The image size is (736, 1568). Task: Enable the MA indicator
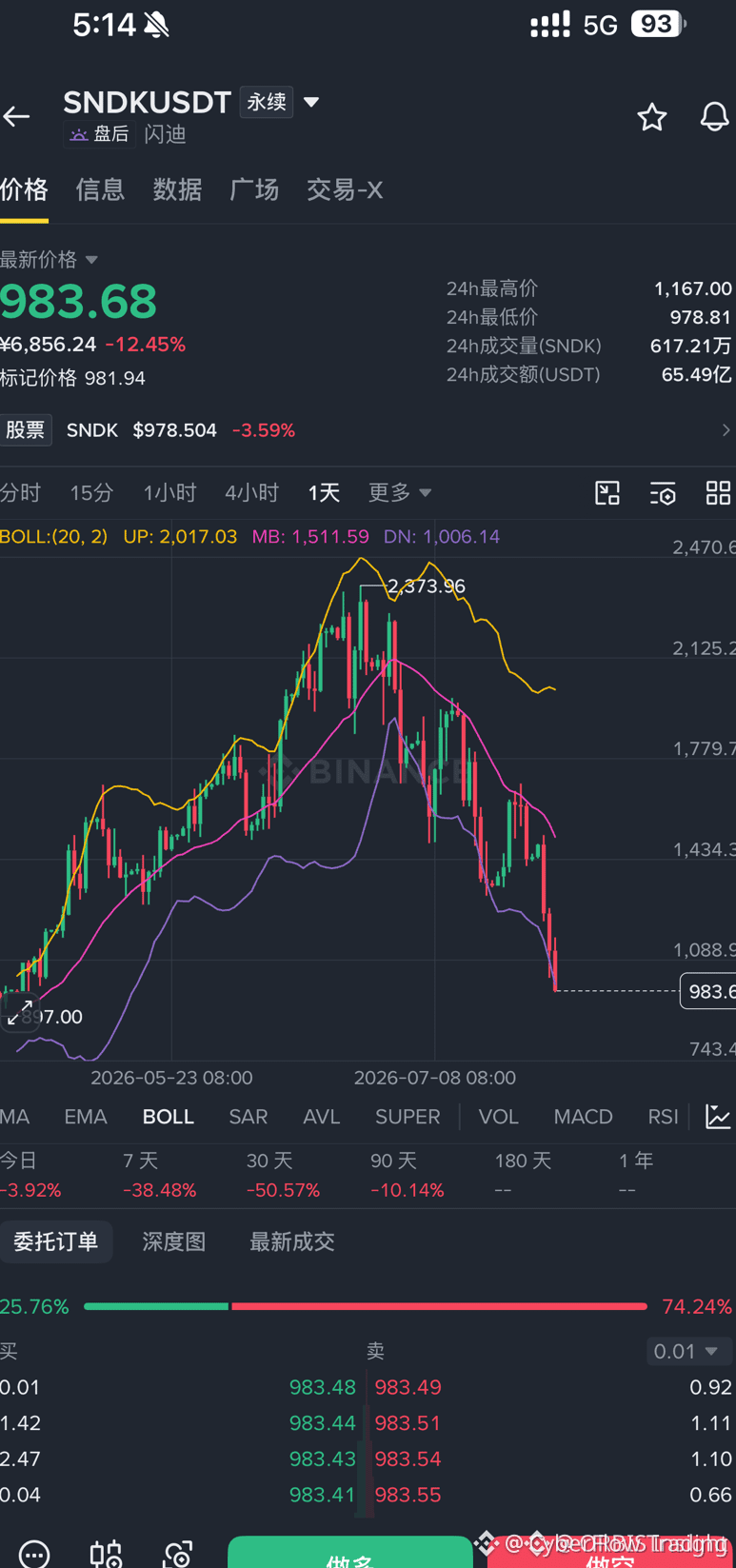(x=15, y=1117)
